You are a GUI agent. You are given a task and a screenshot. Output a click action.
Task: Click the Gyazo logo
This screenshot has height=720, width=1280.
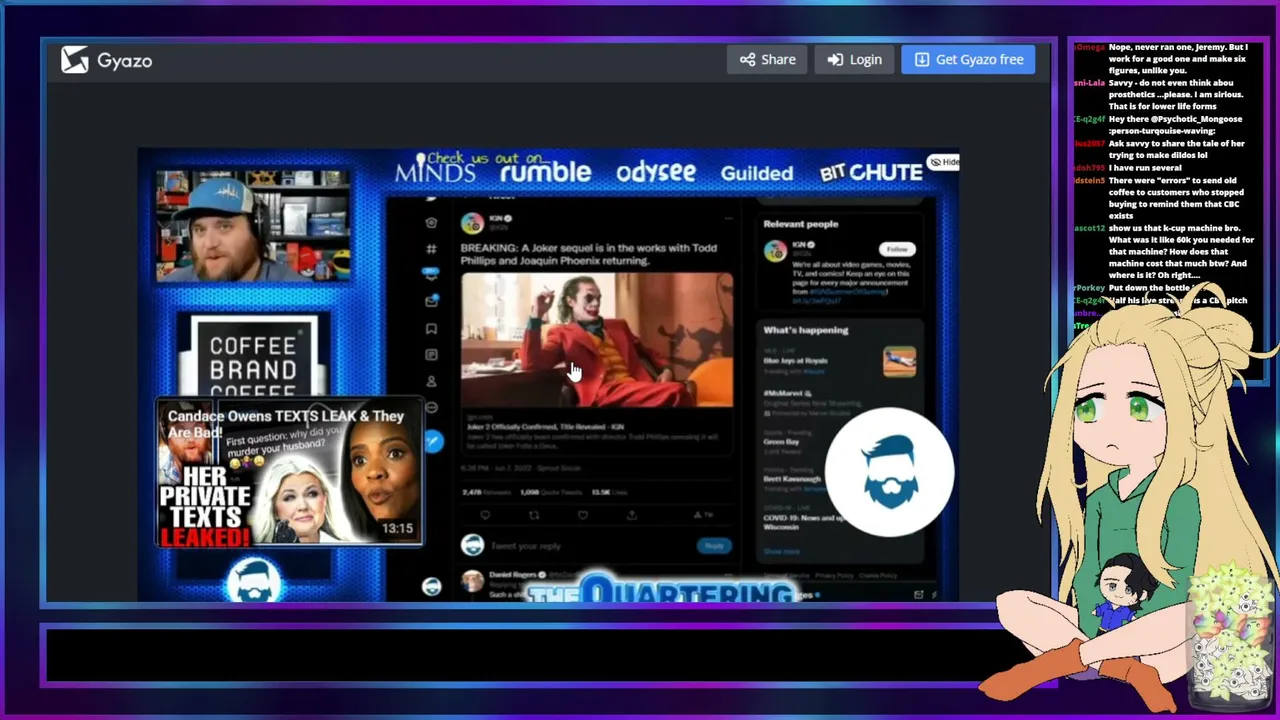click(x=106, y=60)
